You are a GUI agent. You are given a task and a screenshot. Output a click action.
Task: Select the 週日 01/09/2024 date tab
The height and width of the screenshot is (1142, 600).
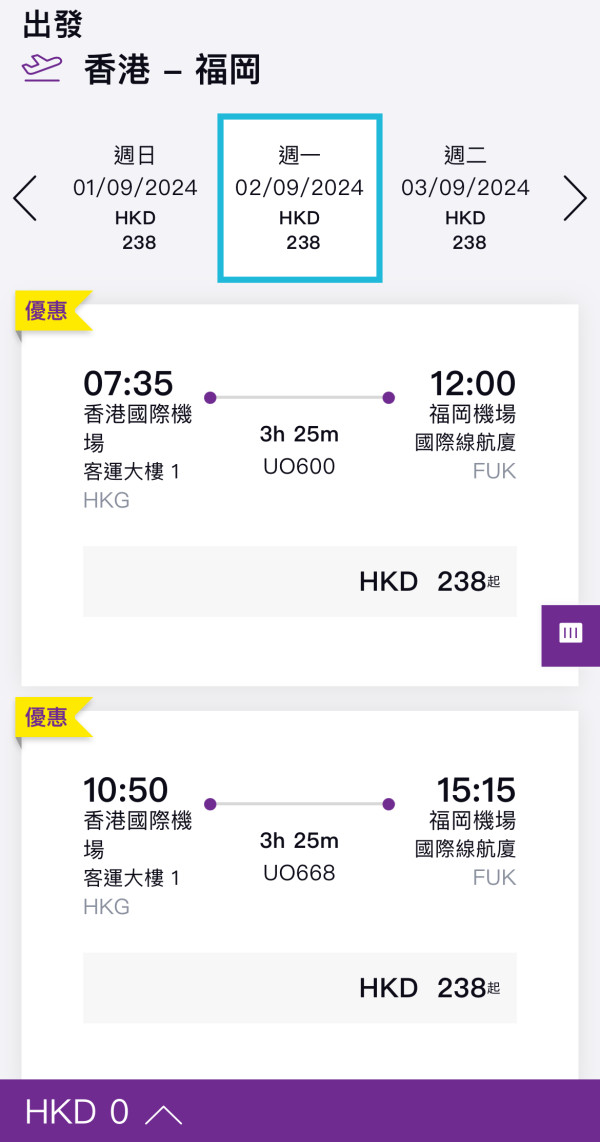tap(136, 197)
